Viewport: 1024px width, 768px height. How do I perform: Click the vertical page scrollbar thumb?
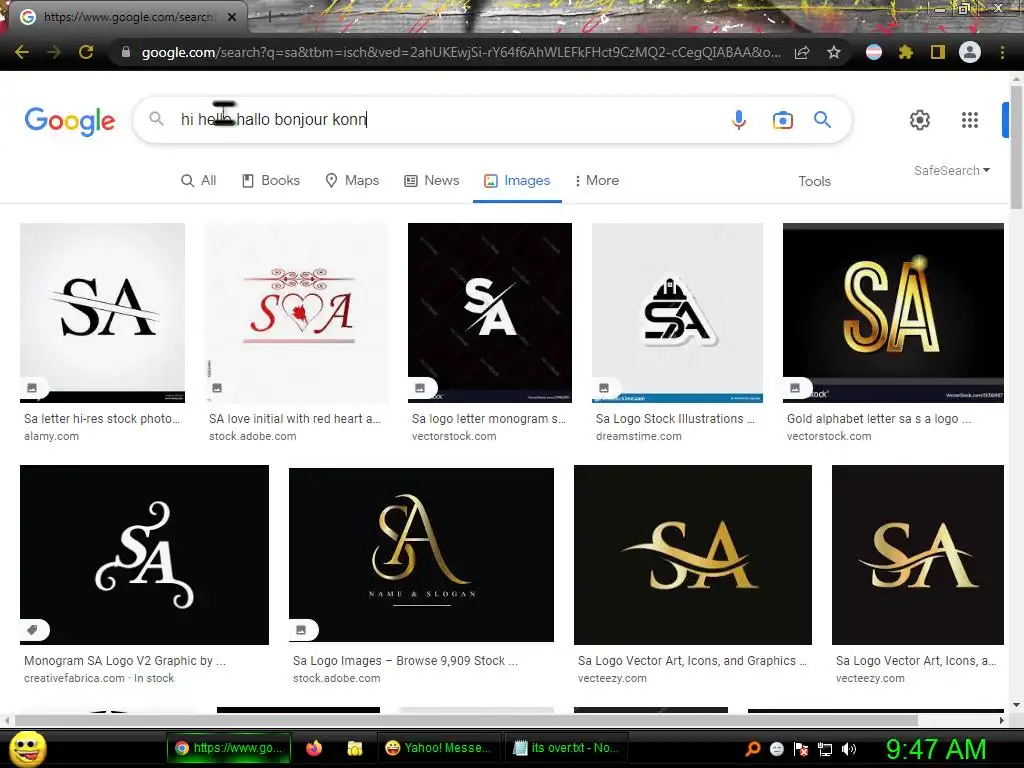pos(1016,147)
